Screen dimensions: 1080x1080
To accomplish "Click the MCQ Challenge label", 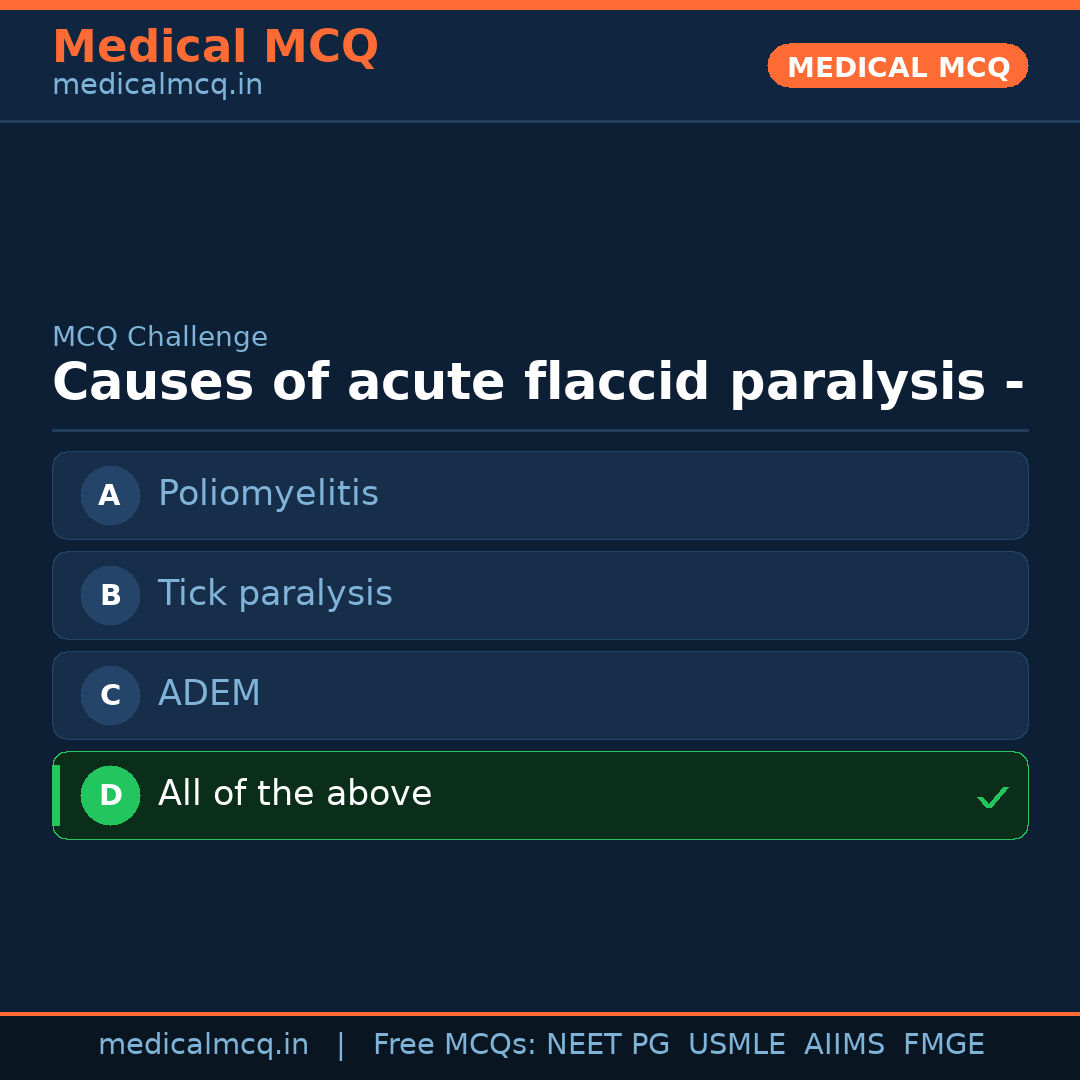I will pos(160,338).
